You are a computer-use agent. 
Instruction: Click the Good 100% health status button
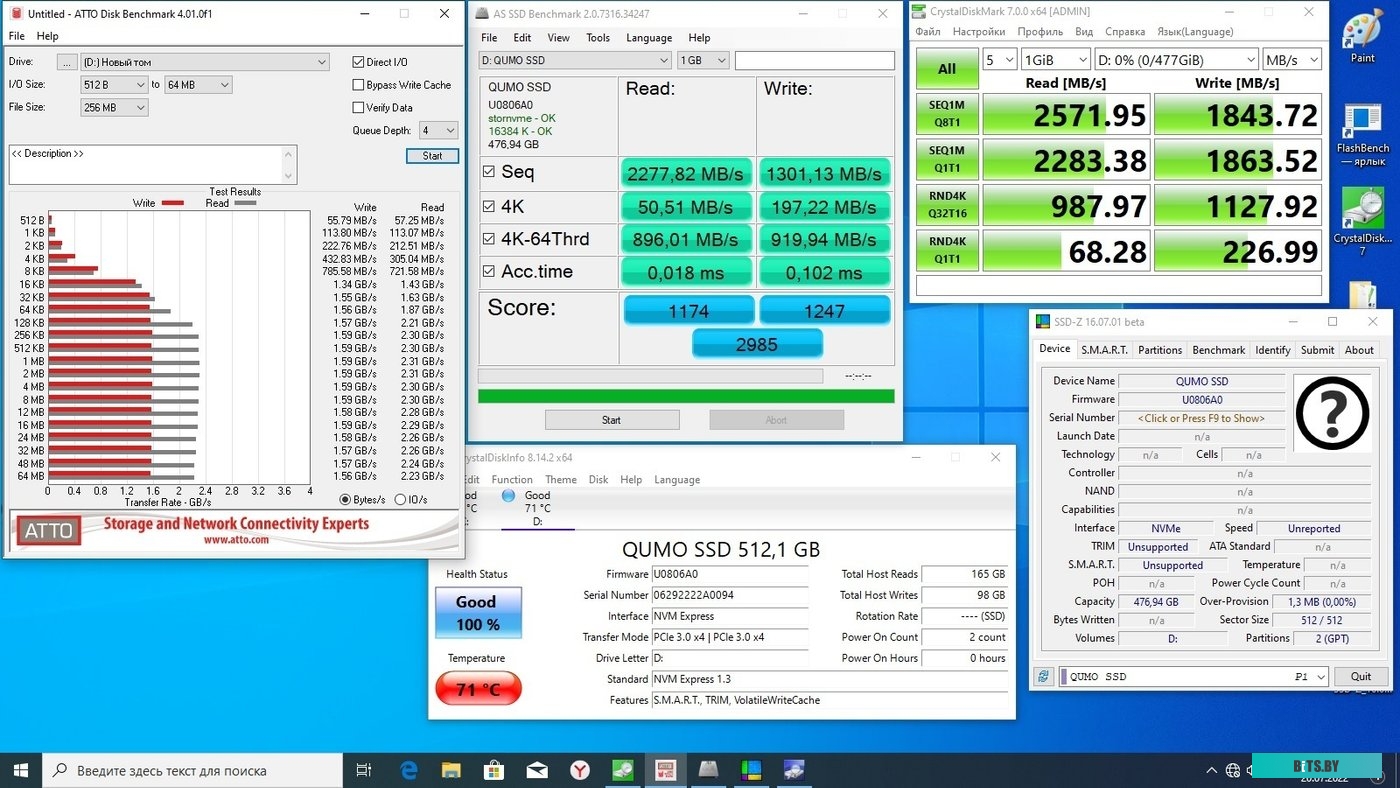478,613
